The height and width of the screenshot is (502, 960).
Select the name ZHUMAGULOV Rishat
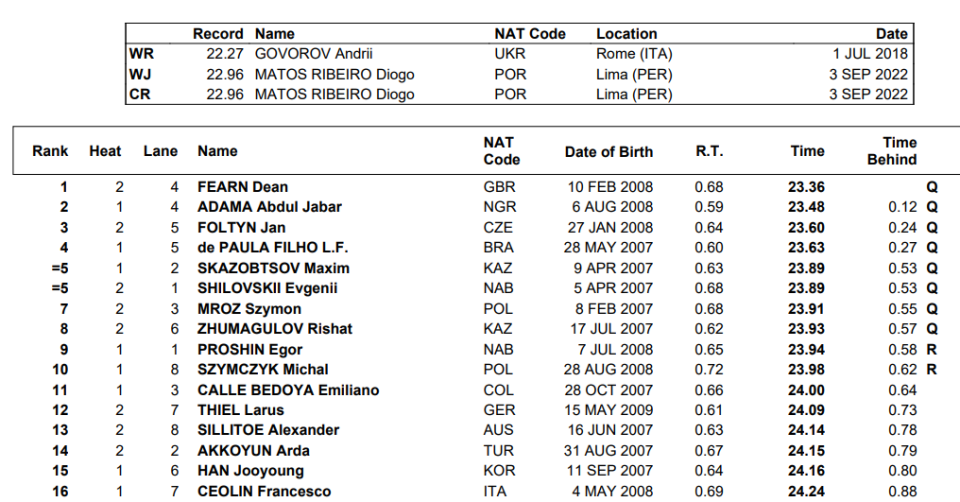pos(275,329)
